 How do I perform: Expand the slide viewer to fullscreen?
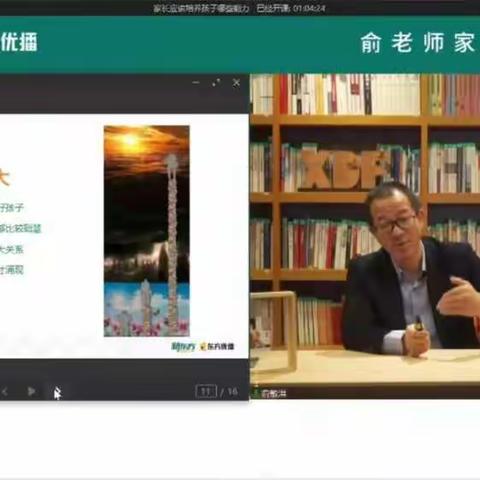[216, 82]
